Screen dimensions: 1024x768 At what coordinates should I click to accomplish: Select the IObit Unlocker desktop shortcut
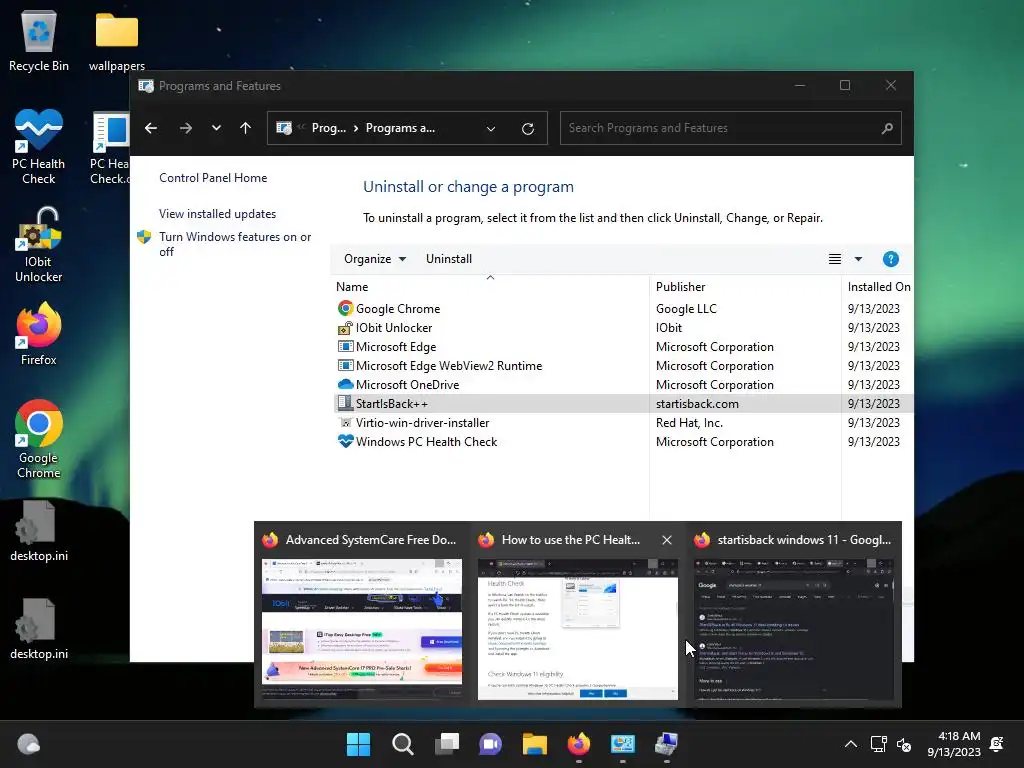(39, 244)
